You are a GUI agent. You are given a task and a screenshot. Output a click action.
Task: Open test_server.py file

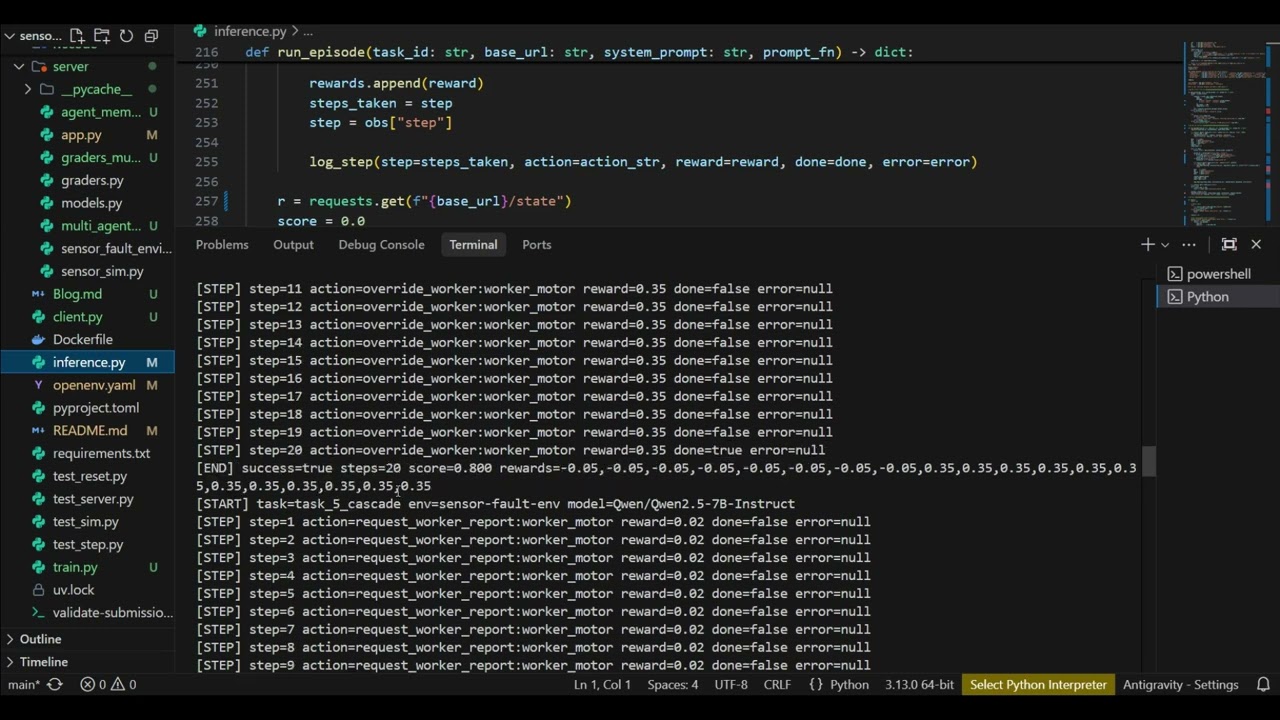pyautogui.click(x=93, y=499)
